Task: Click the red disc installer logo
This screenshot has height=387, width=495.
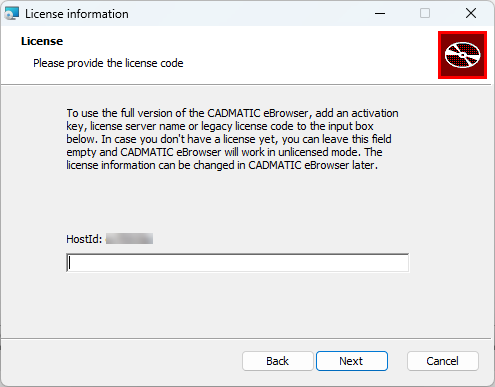Action: point(462,55)
